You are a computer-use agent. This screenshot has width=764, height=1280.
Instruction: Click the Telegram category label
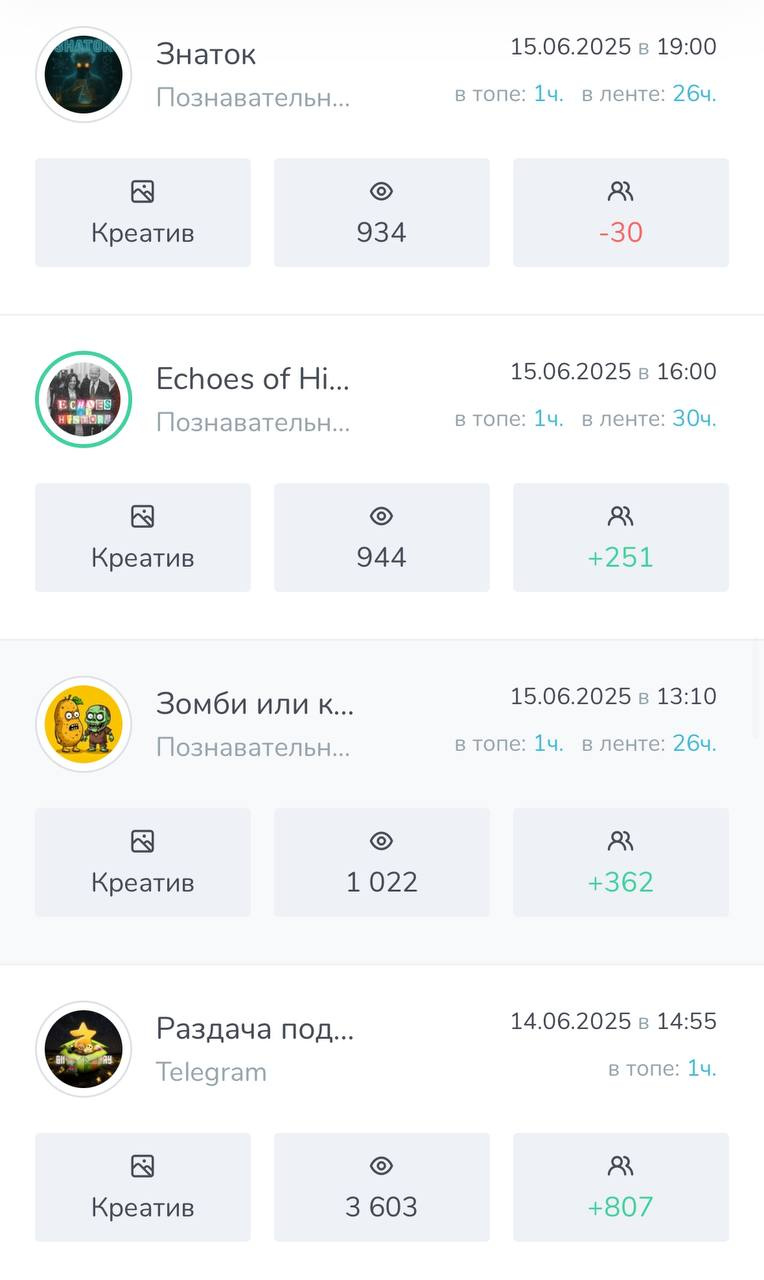click(211, 1072)
